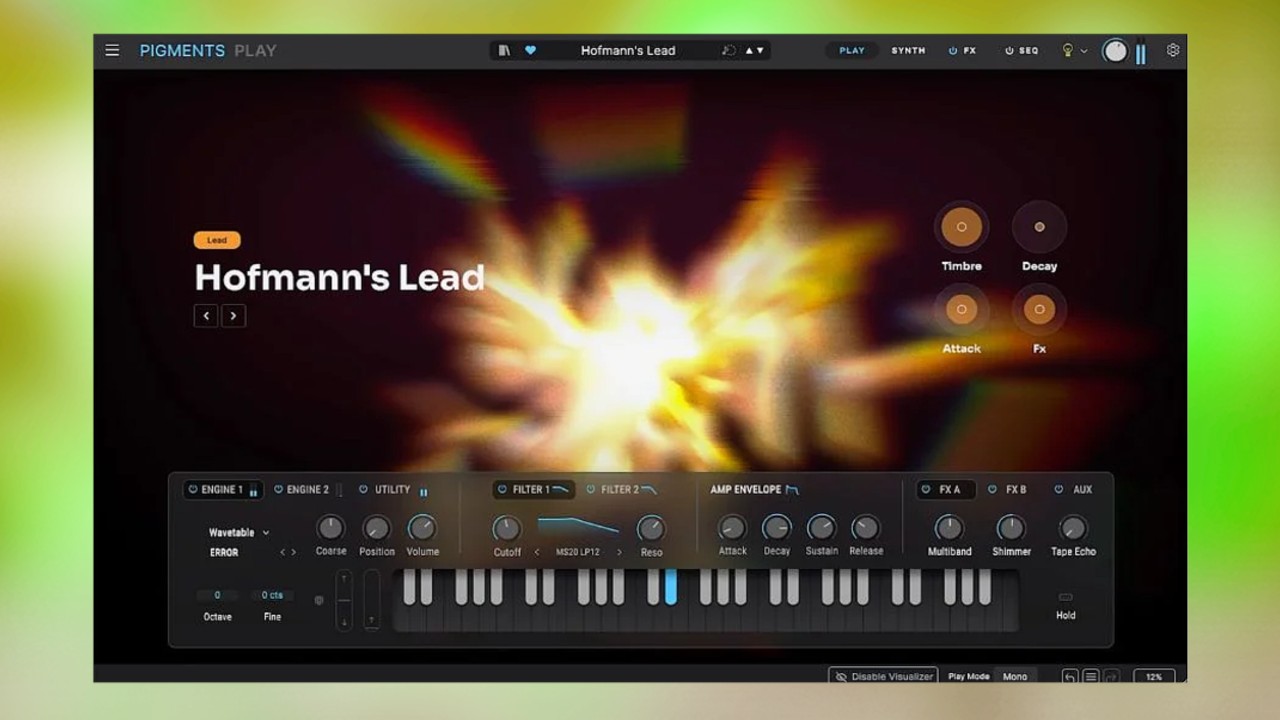The height and width of the screenshot is (720, 1280).
Task: Select the previous preset with the up arrow
Action: (x=749, y=50)
